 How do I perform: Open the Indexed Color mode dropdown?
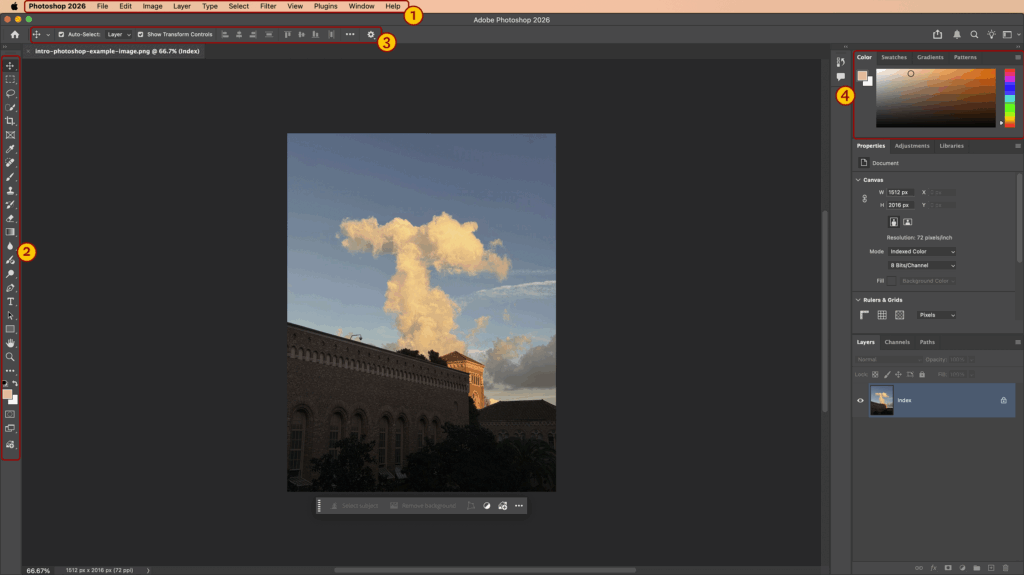tap(922, 252)
